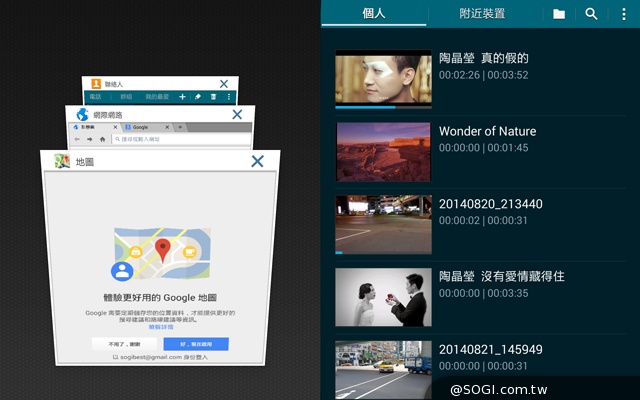Click the map illustration with red pin

162,254
